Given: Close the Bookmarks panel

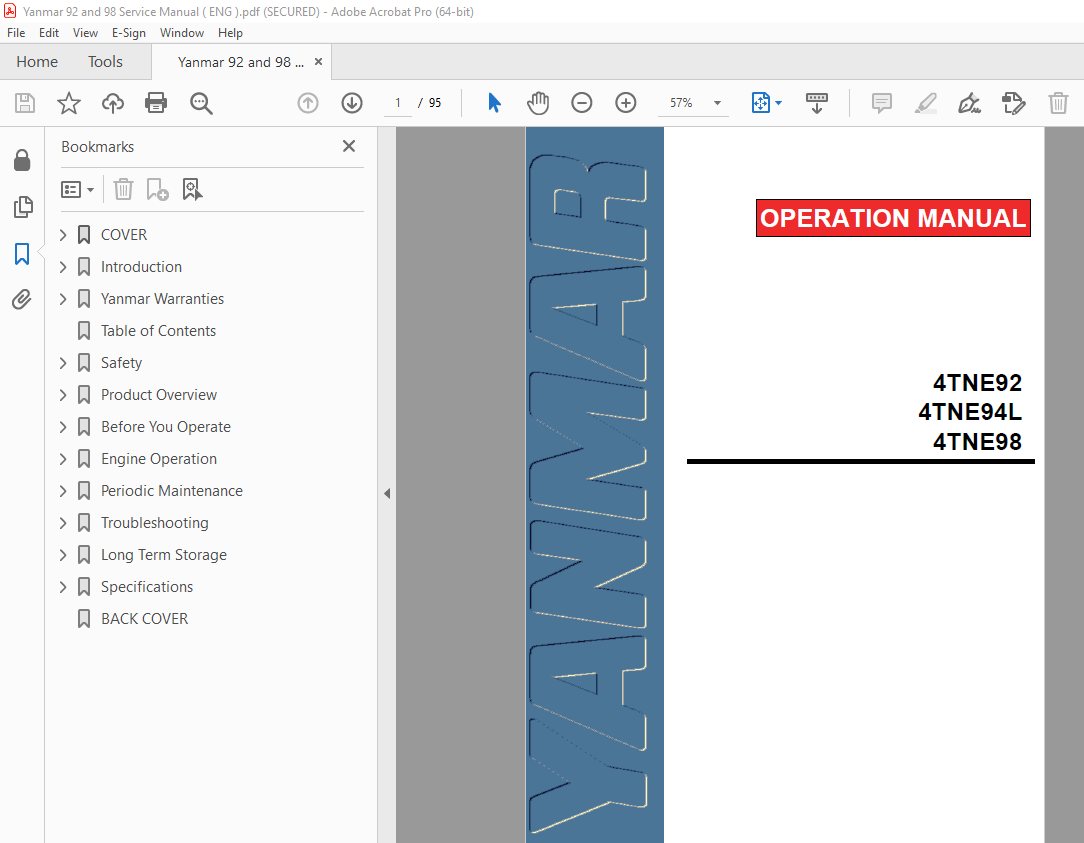Looking at the screenshot, I should click(349, 146).
